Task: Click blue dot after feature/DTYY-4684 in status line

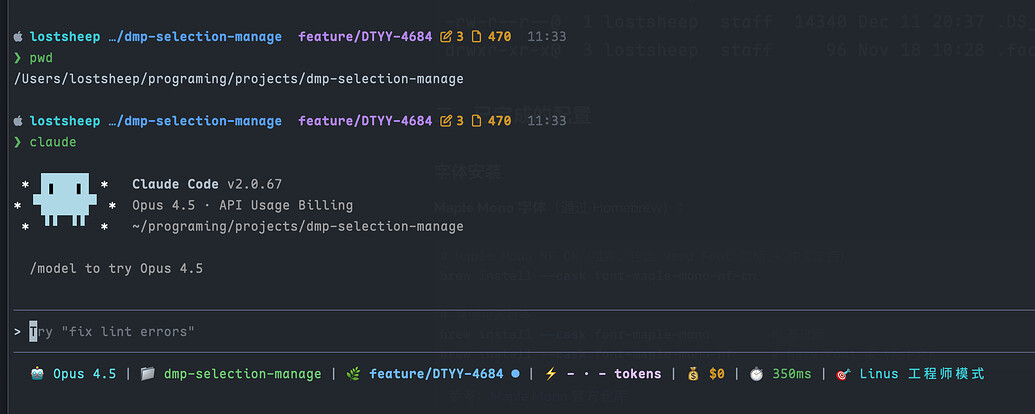Action: tap(516, 374)
